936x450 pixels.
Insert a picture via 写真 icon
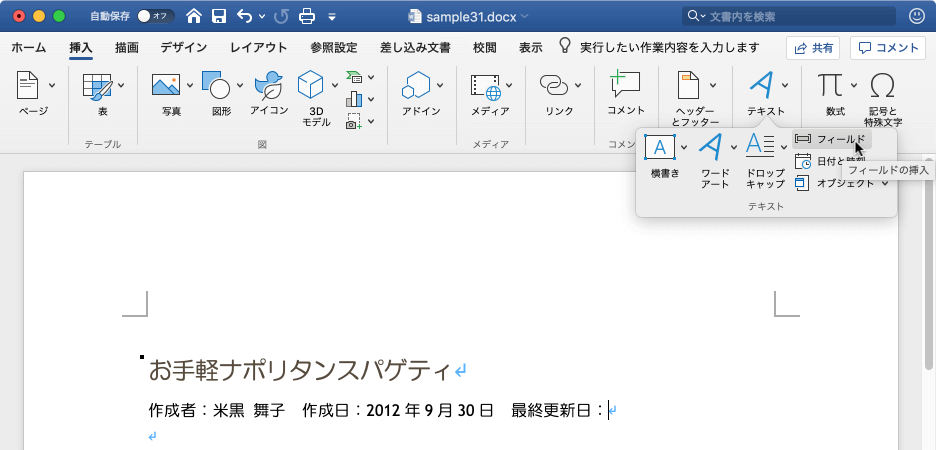(166, 85)
